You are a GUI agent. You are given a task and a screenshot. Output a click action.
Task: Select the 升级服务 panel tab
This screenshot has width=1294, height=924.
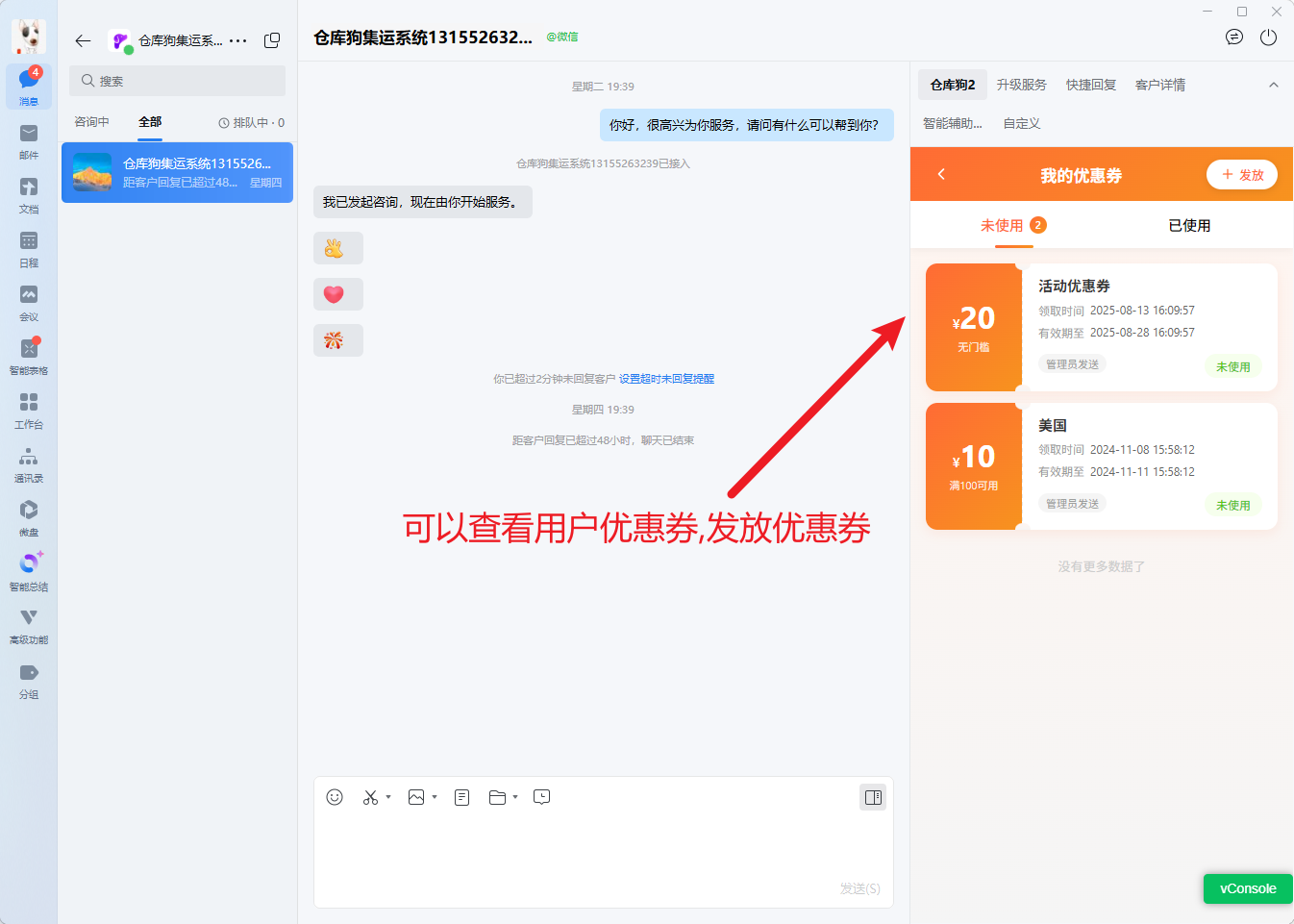point(1021,85)
